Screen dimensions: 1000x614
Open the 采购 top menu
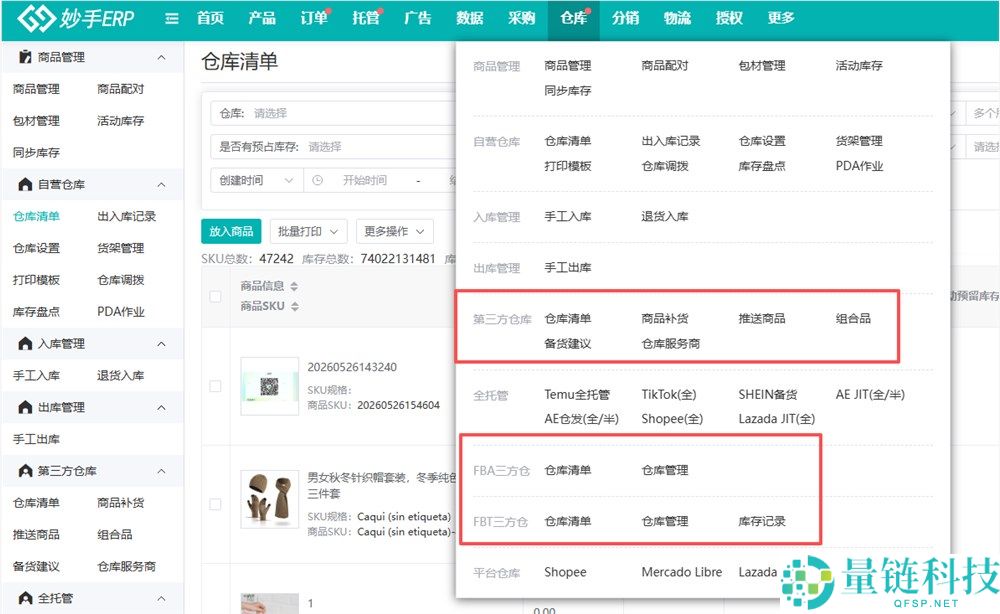pos(522,18)
